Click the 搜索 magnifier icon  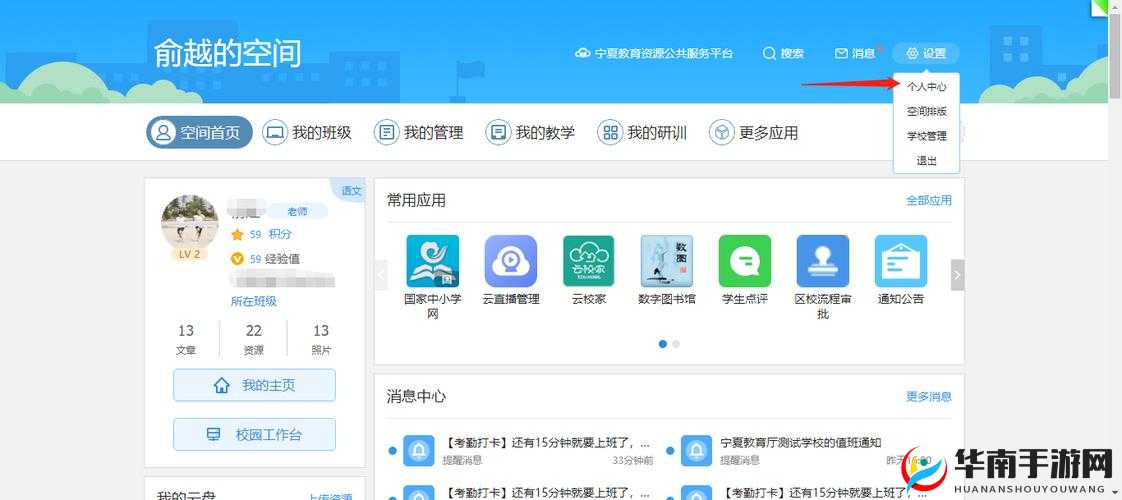[x=769, y=54]
